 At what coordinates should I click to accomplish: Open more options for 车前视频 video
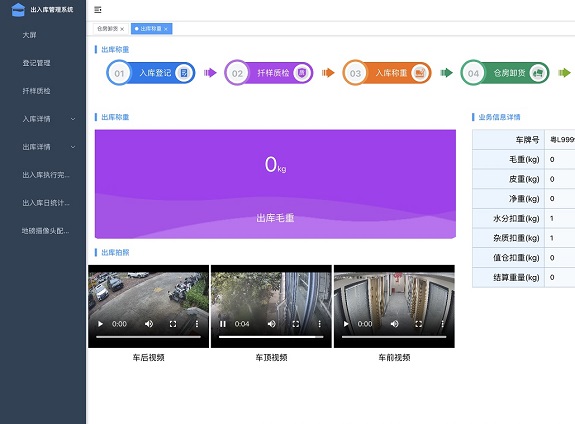point(443,324)
